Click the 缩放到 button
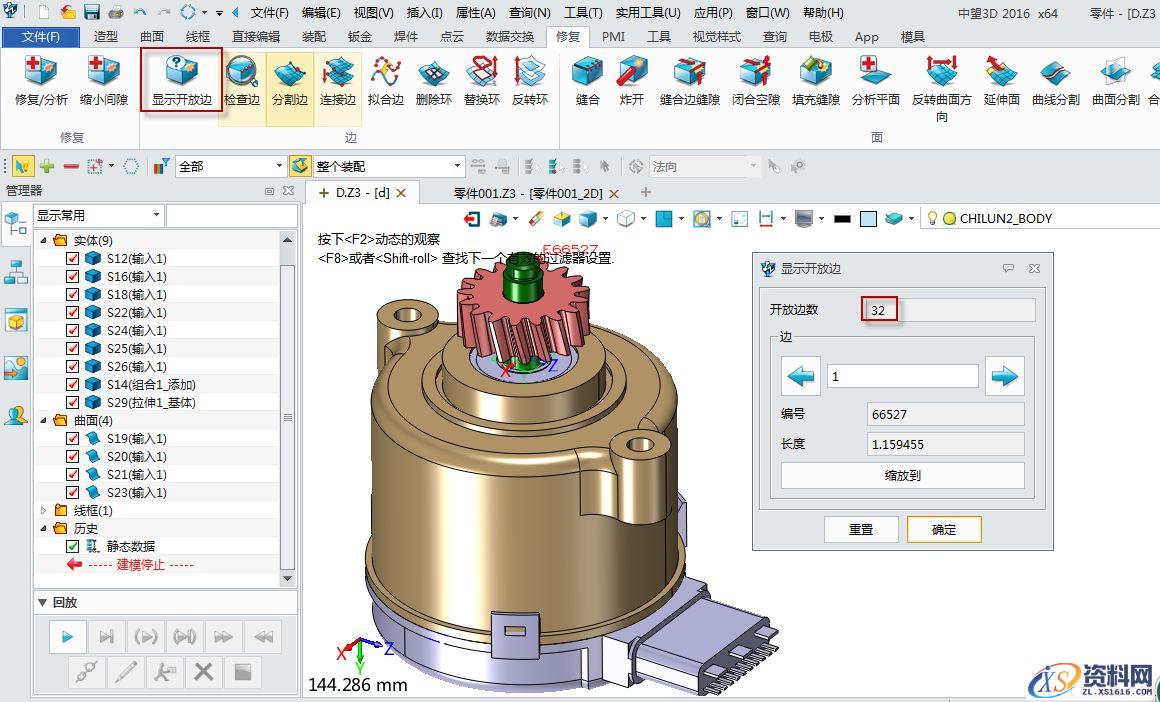The image size is (1160, 702). point(901,475)
